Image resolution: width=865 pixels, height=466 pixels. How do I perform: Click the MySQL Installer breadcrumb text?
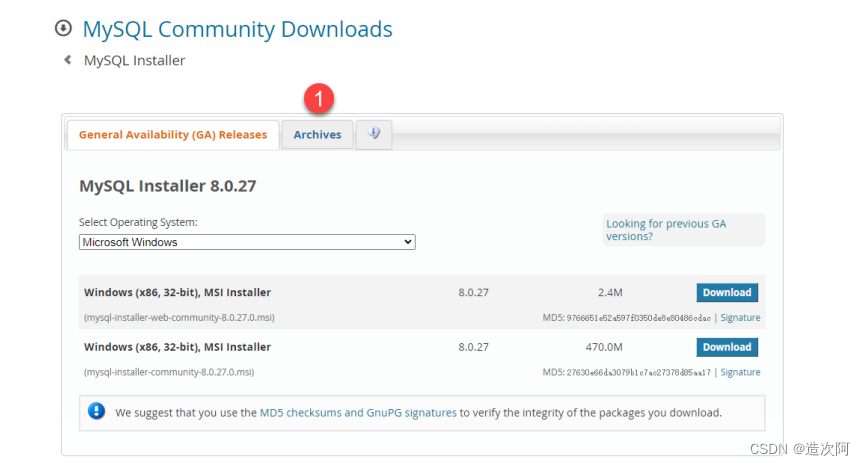pyautogui.click(x=135, y=60)
